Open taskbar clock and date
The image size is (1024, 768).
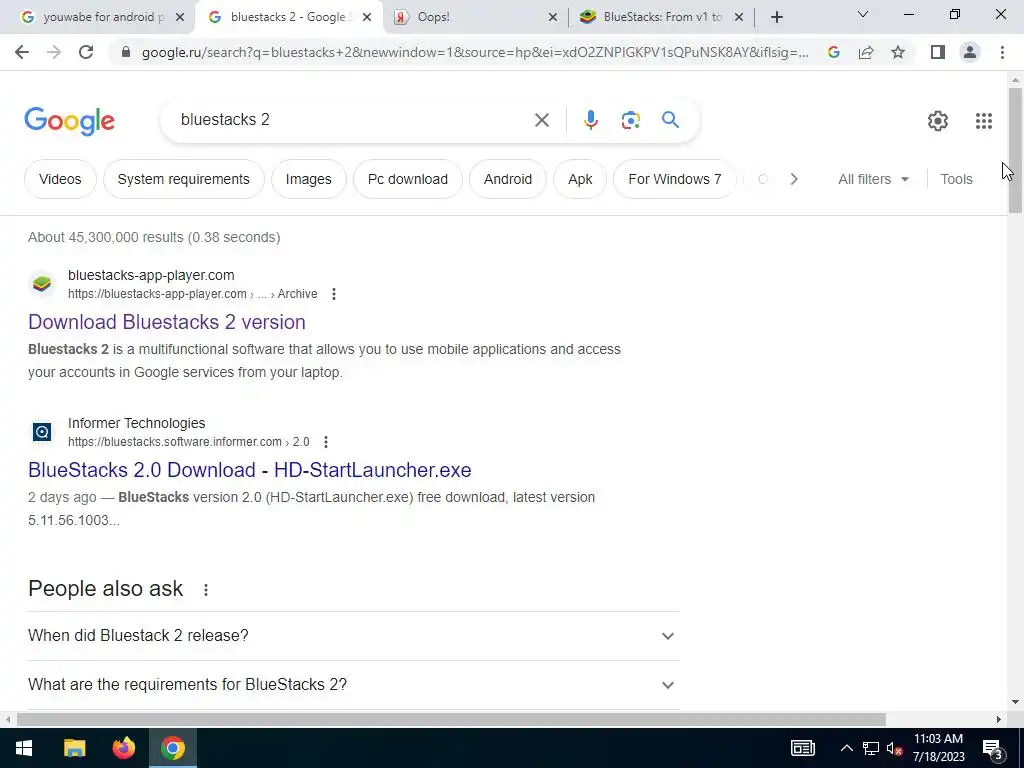938,748
